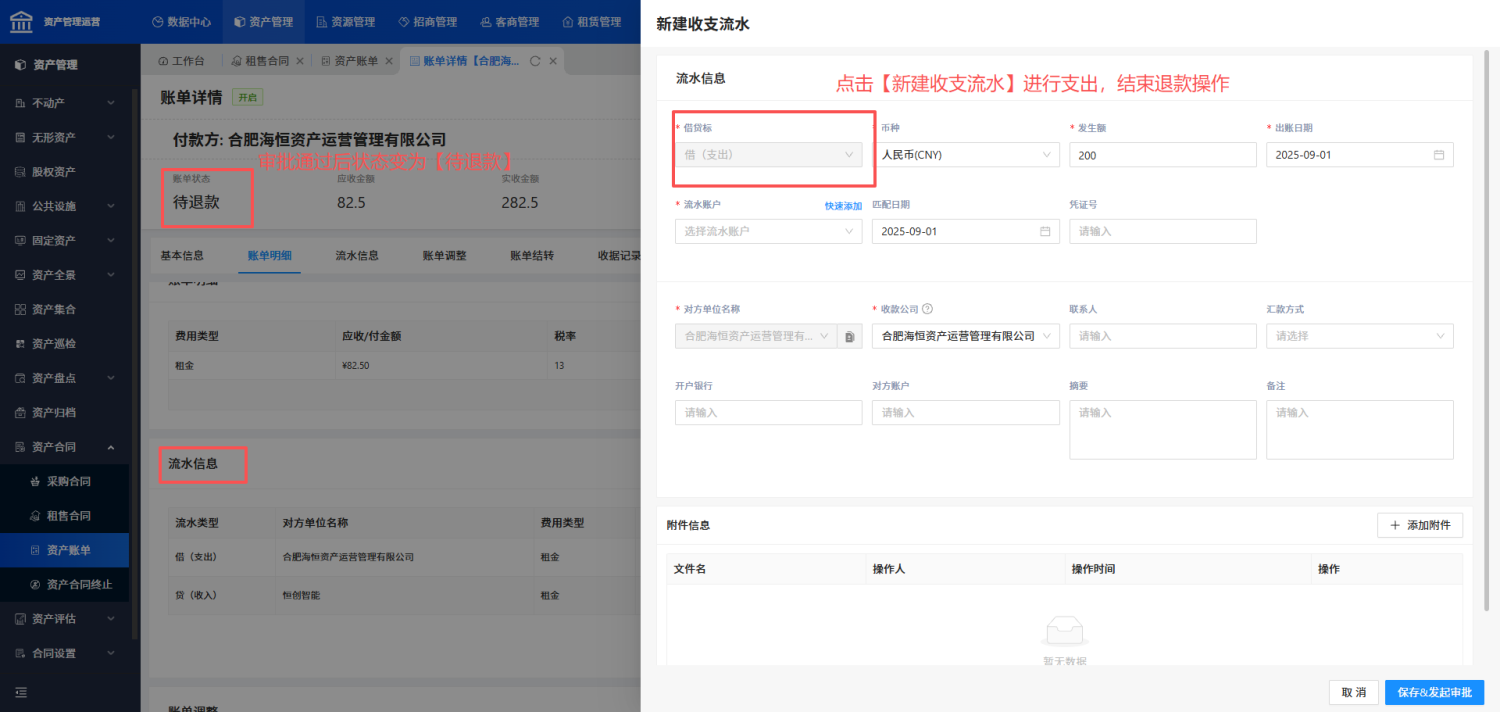1500x712 pixels.
Task: Click the 保存&发起审批 button
Action: tap(1434, 692)
